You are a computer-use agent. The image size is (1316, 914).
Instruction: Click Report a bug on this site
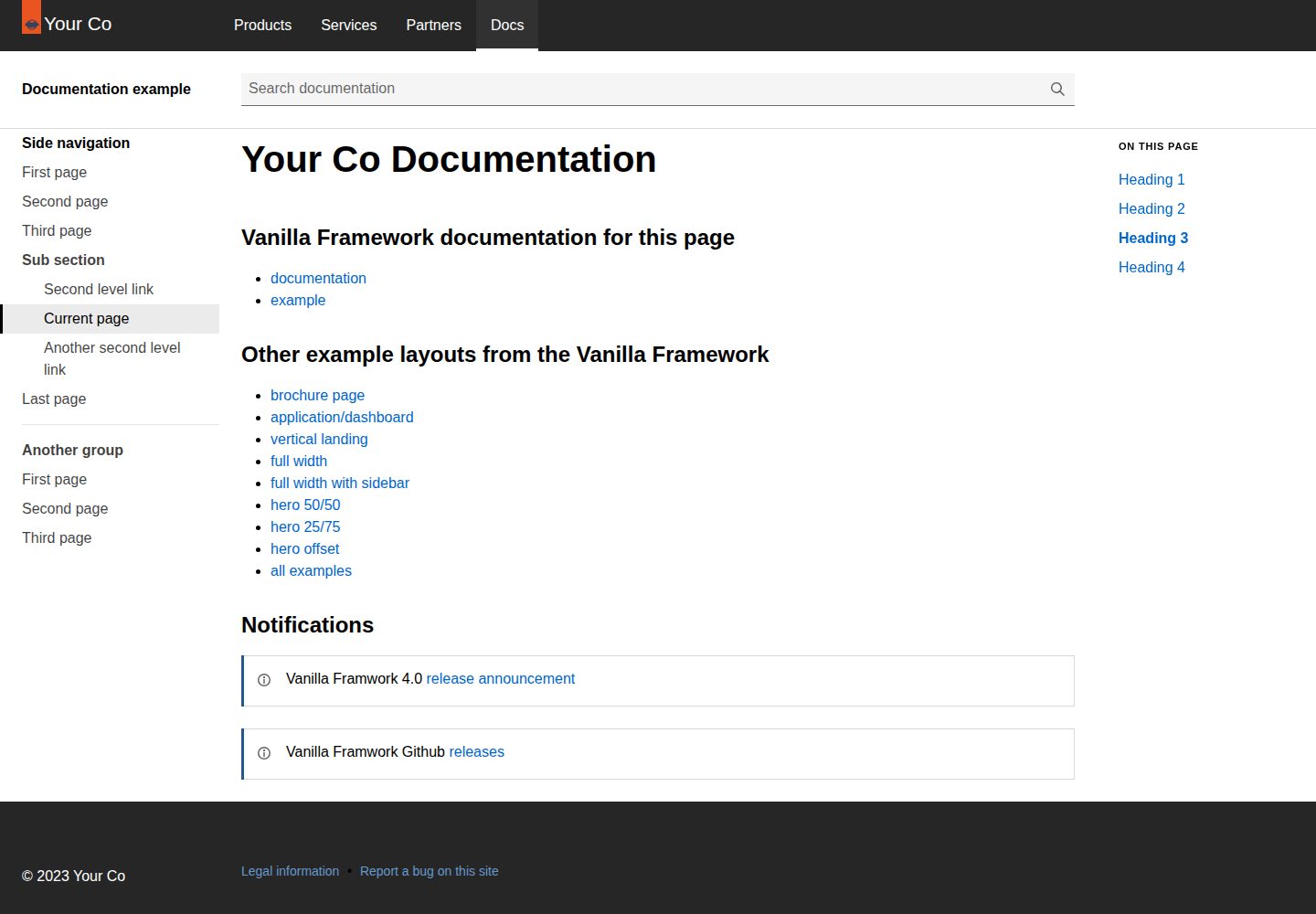[430, 871]
